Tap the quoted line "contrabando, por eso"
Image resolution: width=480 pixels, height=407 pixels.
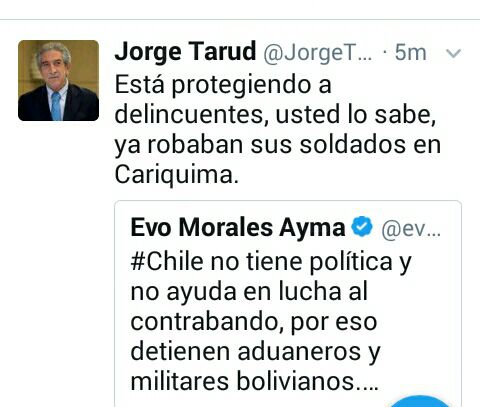tap(254, 322)
